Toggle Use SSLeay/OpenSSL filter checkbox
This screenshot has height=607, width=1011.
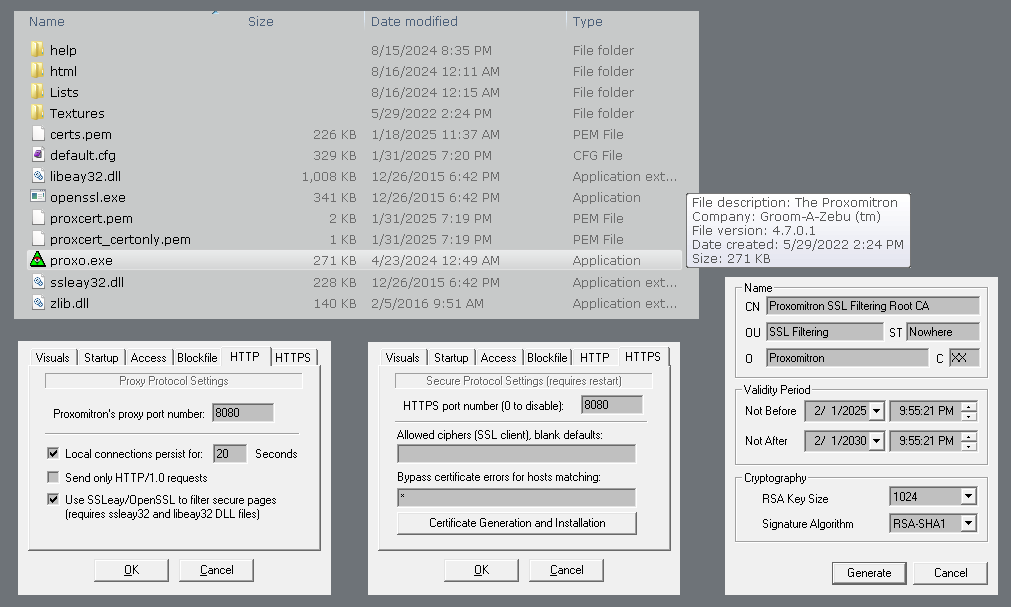tap(53, 499)
